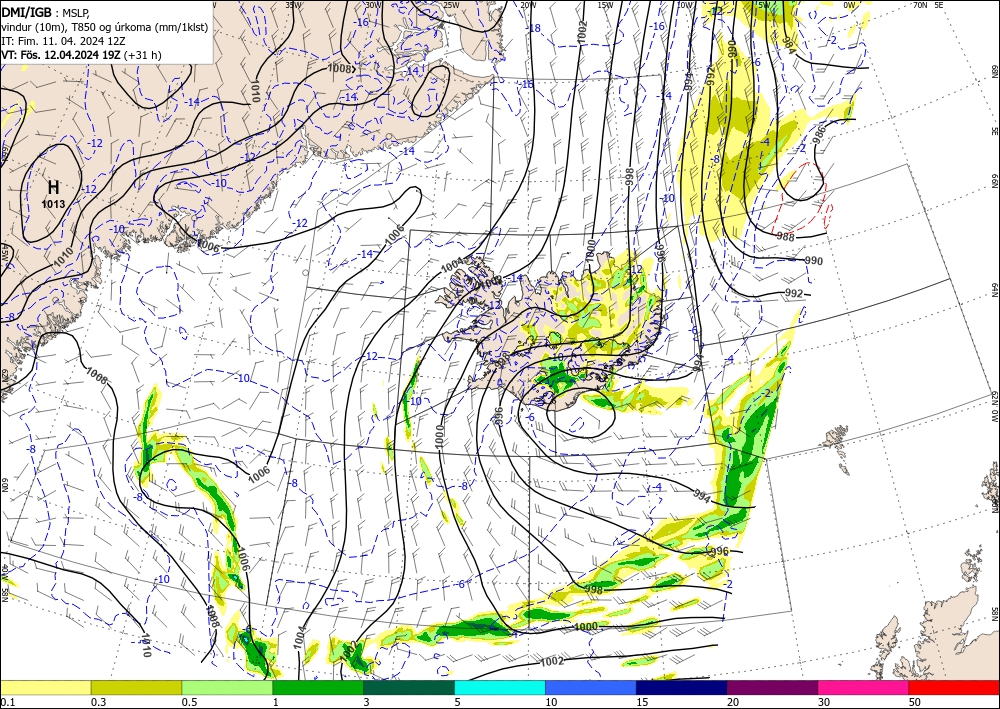Screen dimensions: 1000x709
Task: Click the '0W' longitude label at top
Action: coord(849,4)
